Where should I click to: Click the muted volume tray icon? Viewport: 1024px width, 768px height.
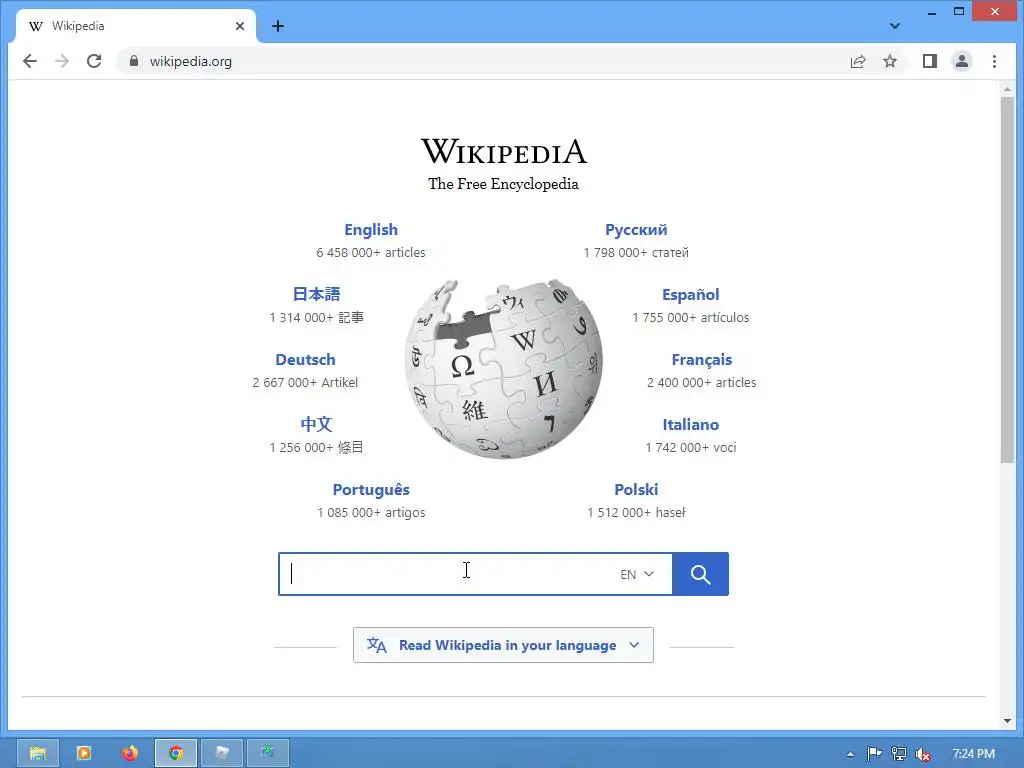922,754
